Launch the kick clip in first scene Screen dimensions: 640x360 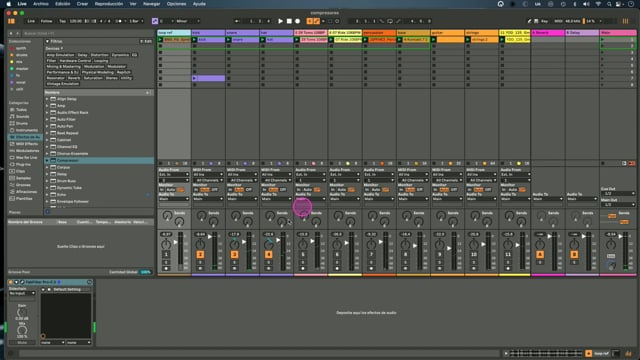coord(194,40)
